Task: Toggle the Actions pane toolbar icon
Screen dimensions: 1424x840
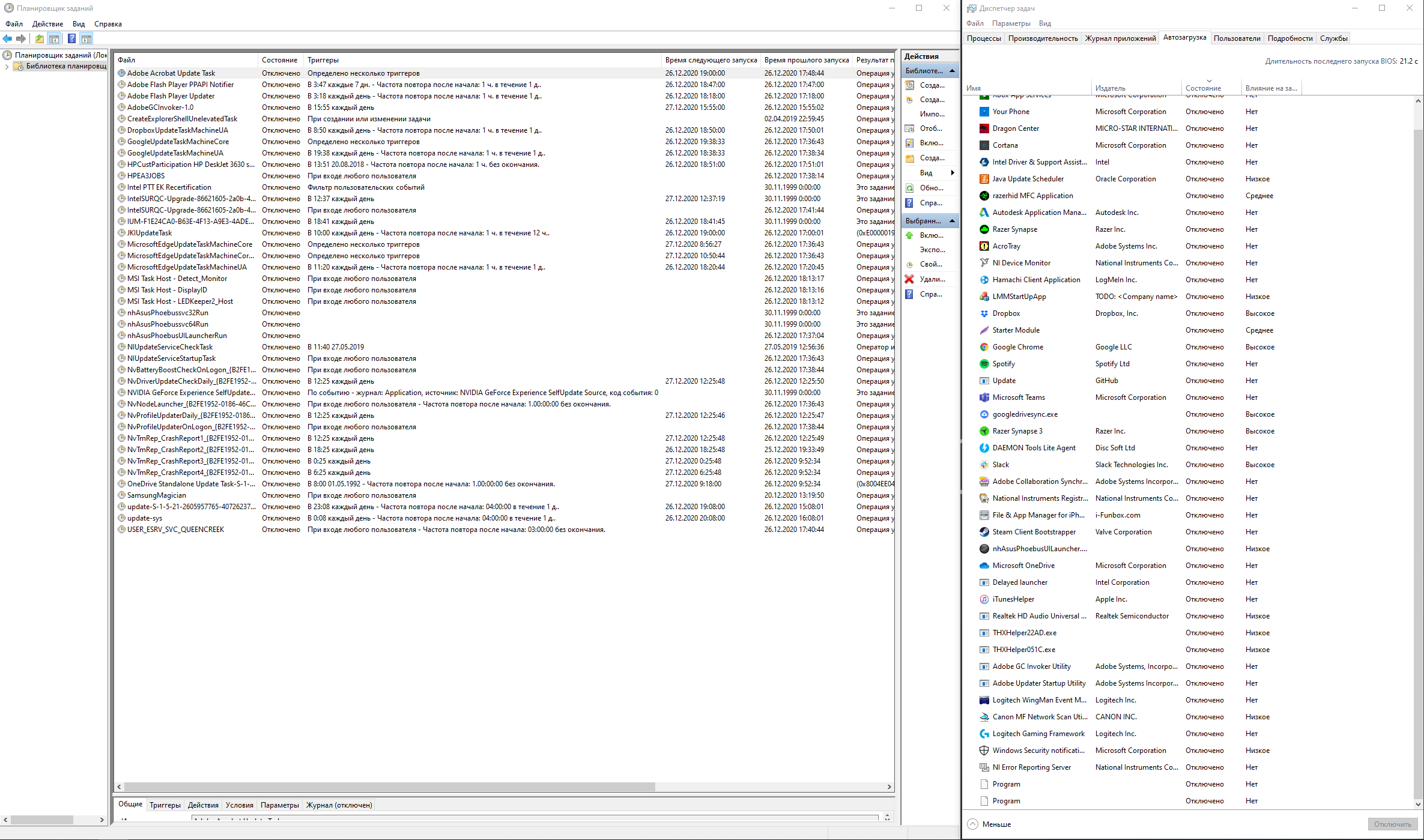Action: pyautogui.click(x=86, y=38)
